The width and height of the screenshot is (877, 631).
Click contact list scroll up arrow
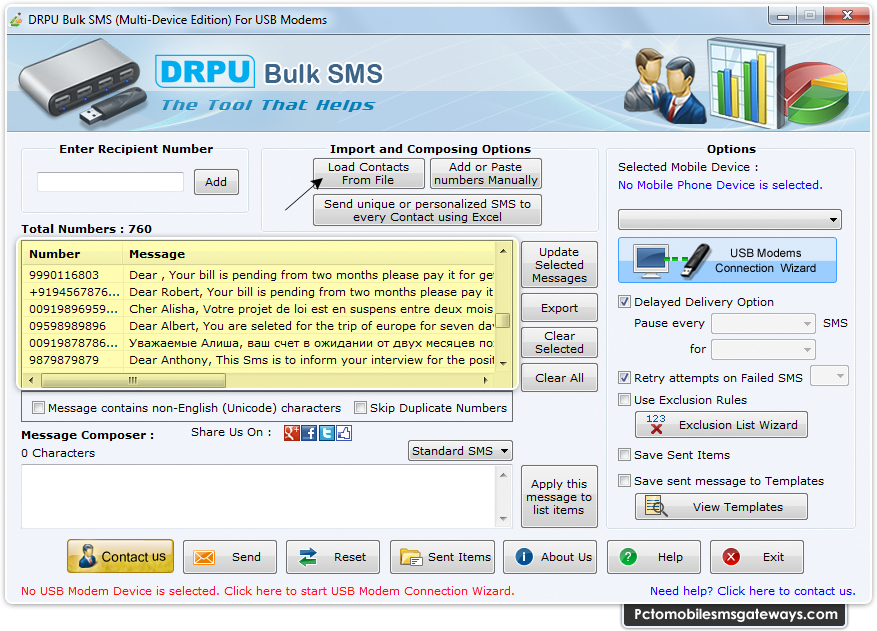pos(503,251)
